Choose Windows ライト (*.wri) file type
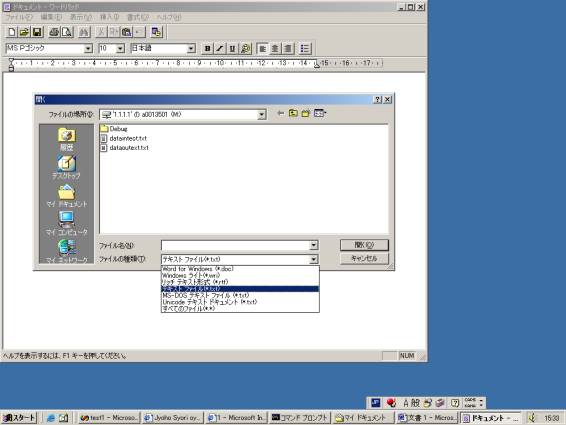The height and width of the screenshot is (425, 566). coord(240,276)
